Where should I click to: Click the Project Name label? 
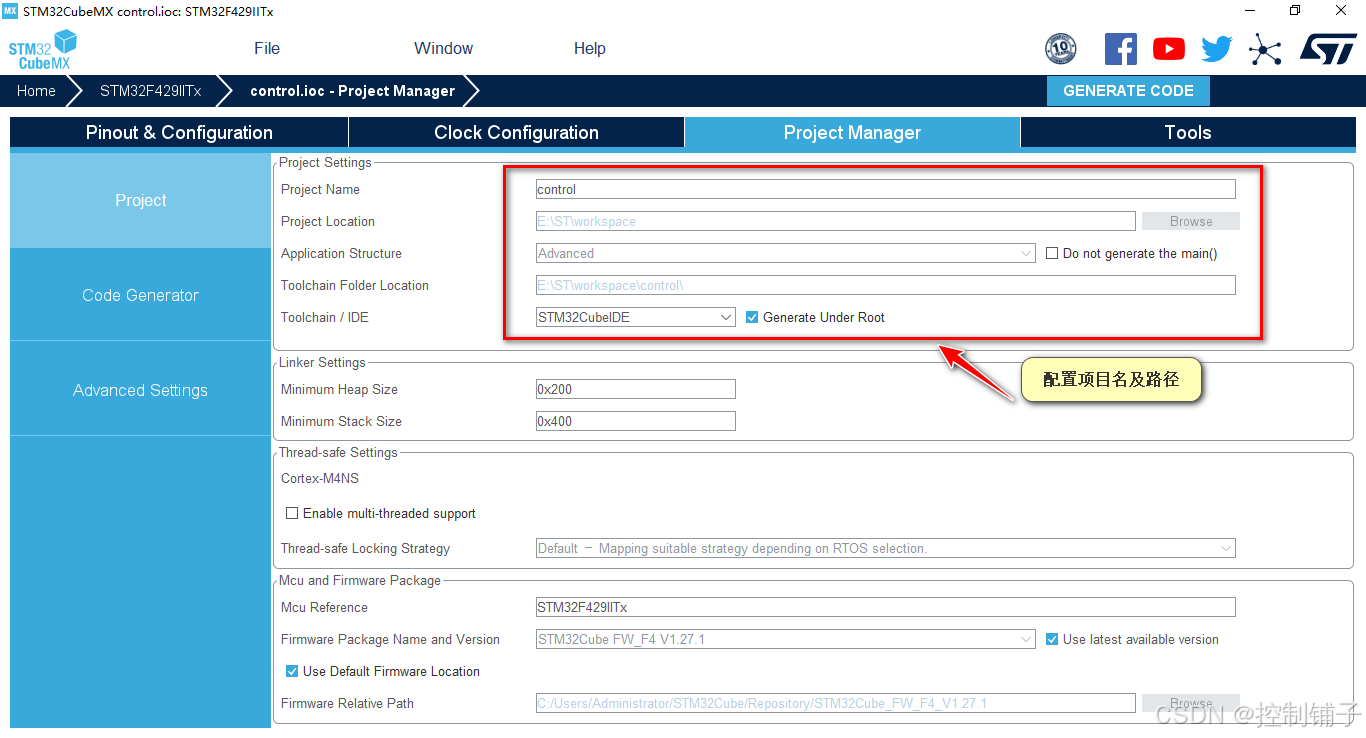pyautogui.click(x=320, y=189)
